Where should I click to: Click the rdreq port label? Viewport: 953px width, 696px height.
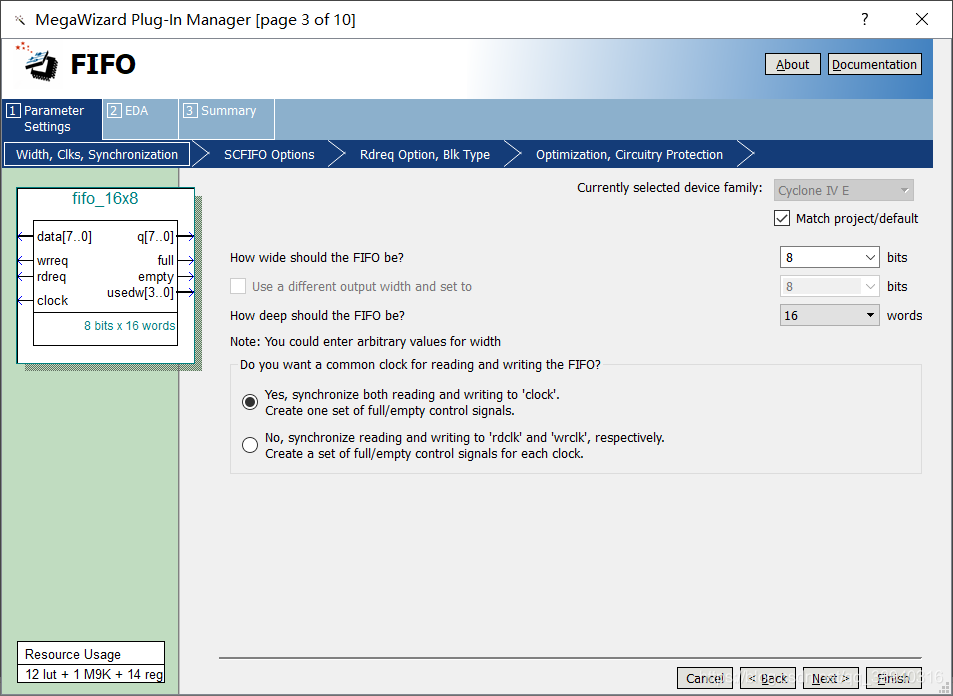tap(51, 277)
